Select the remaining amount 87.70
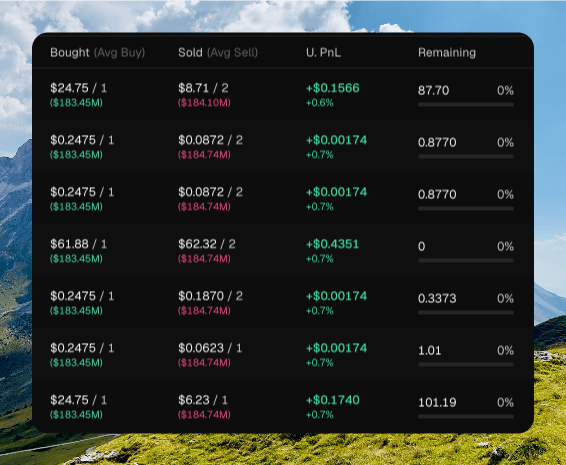 [434, 90]
